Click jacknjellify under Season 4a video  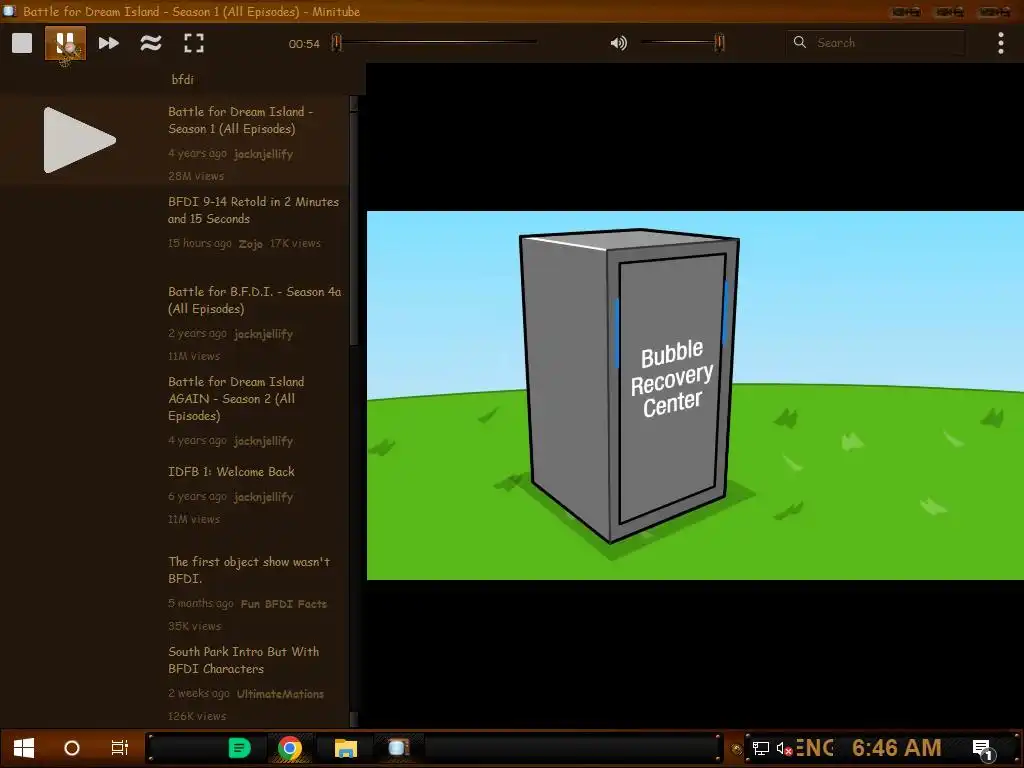pyautogui.click(x=263, y=334)
